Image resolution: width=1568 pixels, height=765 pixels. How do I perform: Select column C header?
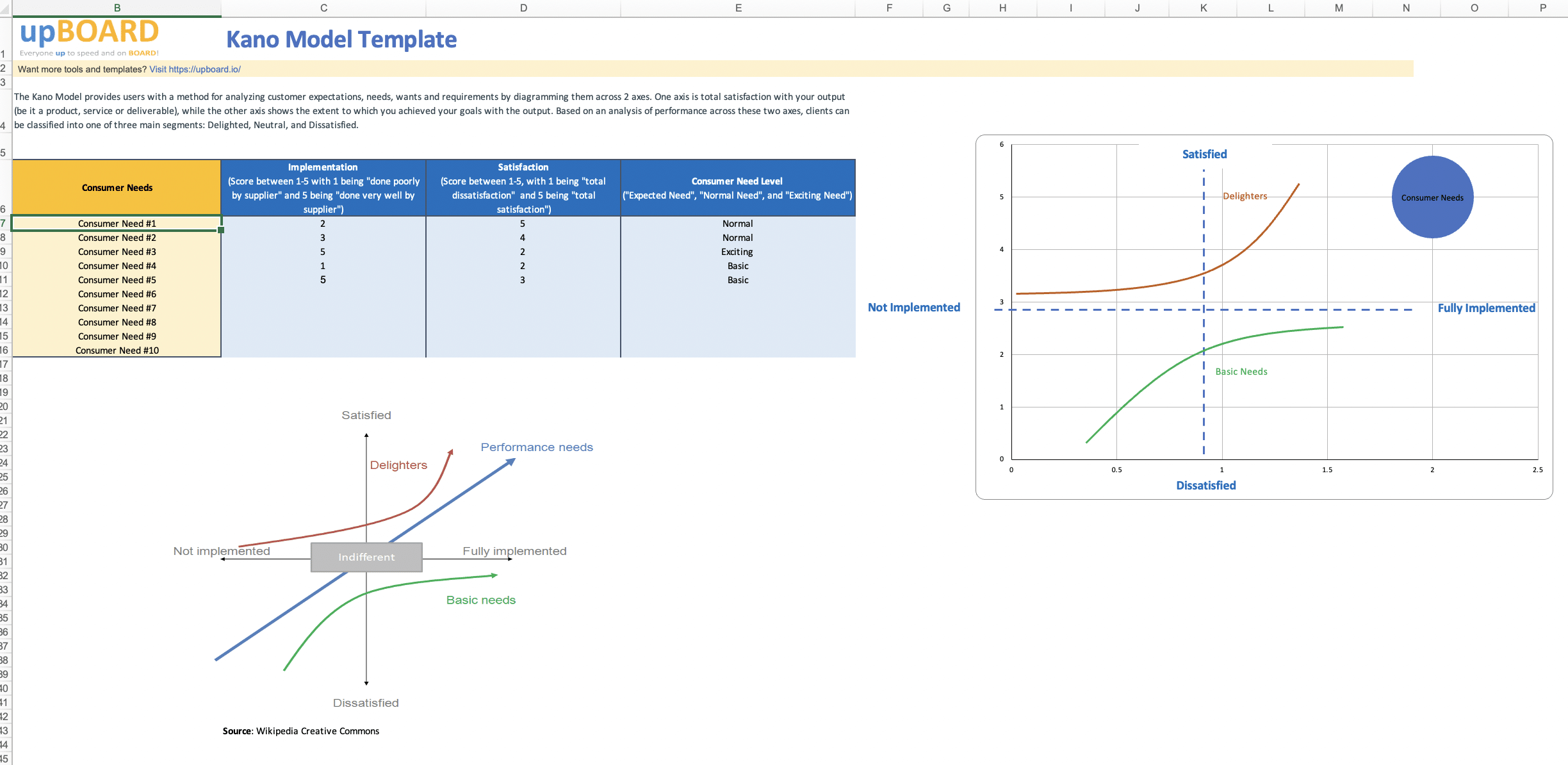[323, 8]
